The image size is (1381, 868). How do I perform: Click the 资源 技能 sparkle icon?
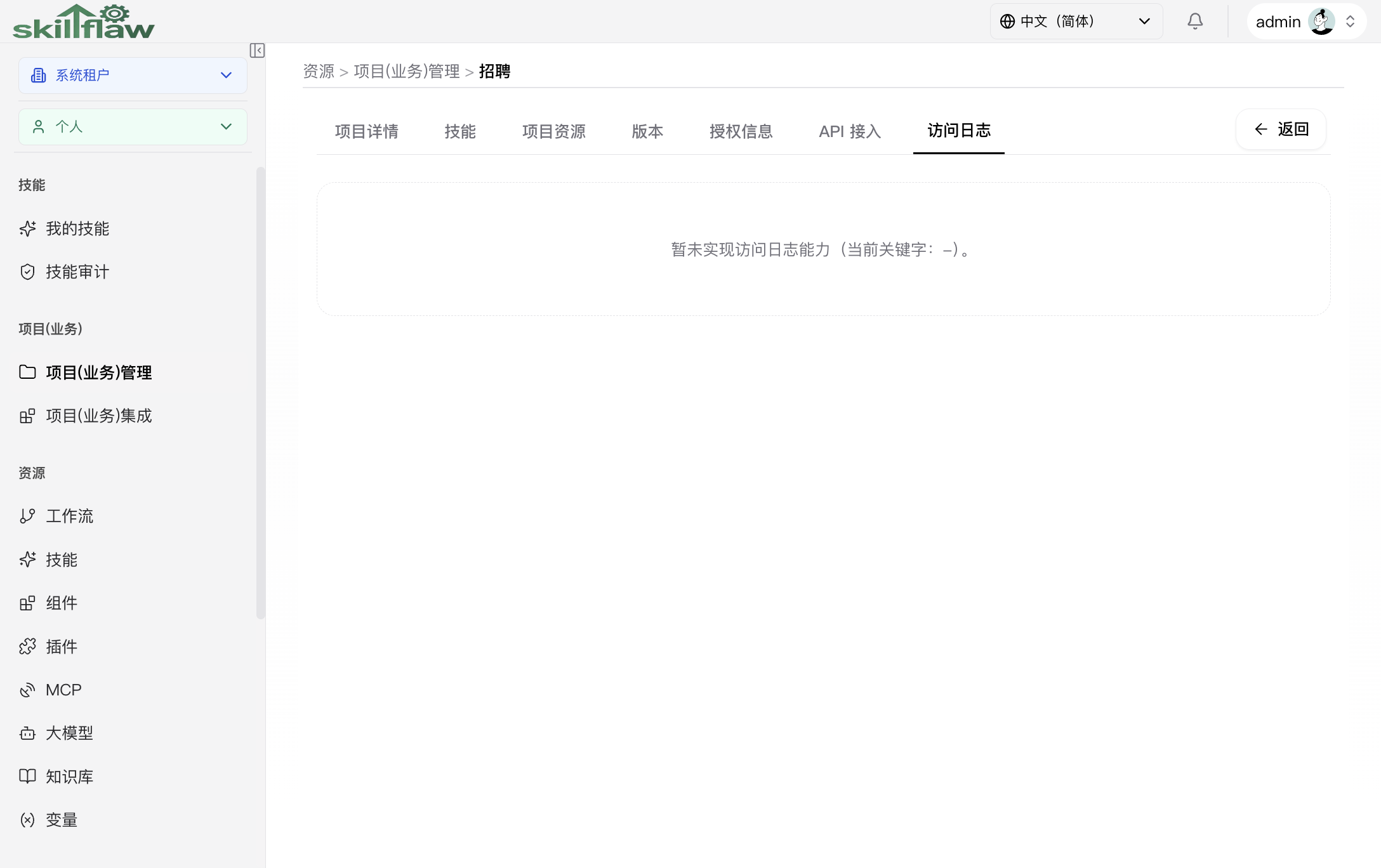point(27,559)
